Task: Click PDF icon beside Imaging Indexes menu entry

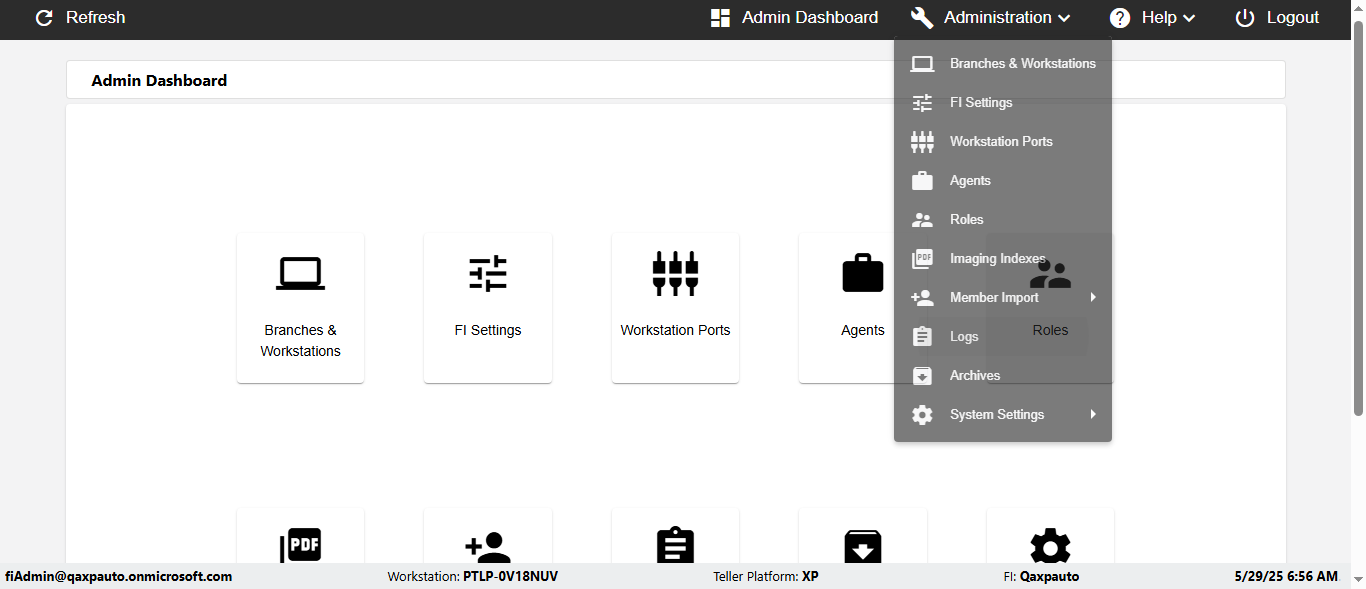Action: click(x=922, y=259)
